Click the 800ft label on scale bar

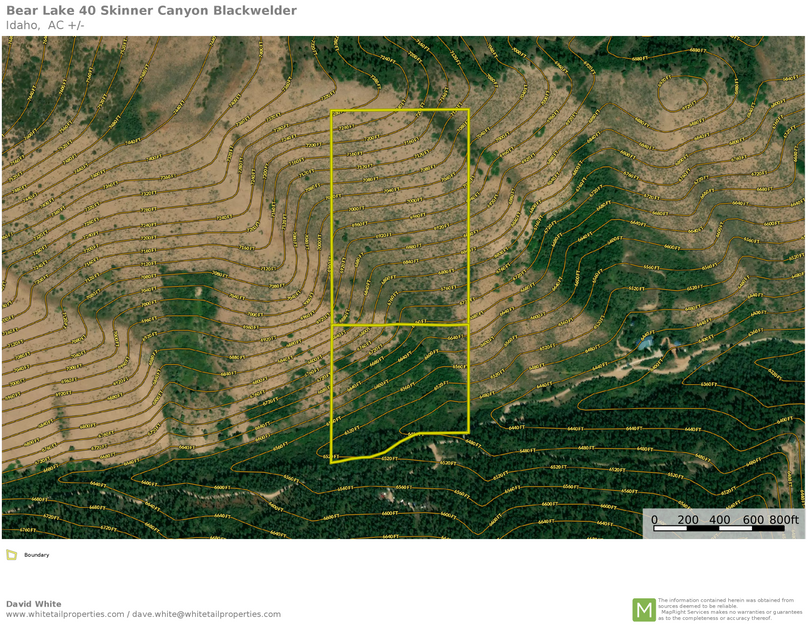784,519
